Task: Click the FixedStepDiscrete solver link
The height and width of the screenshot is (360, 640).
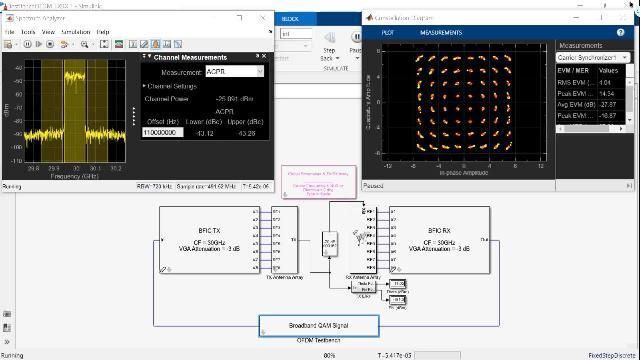Action: pos(612,356)
